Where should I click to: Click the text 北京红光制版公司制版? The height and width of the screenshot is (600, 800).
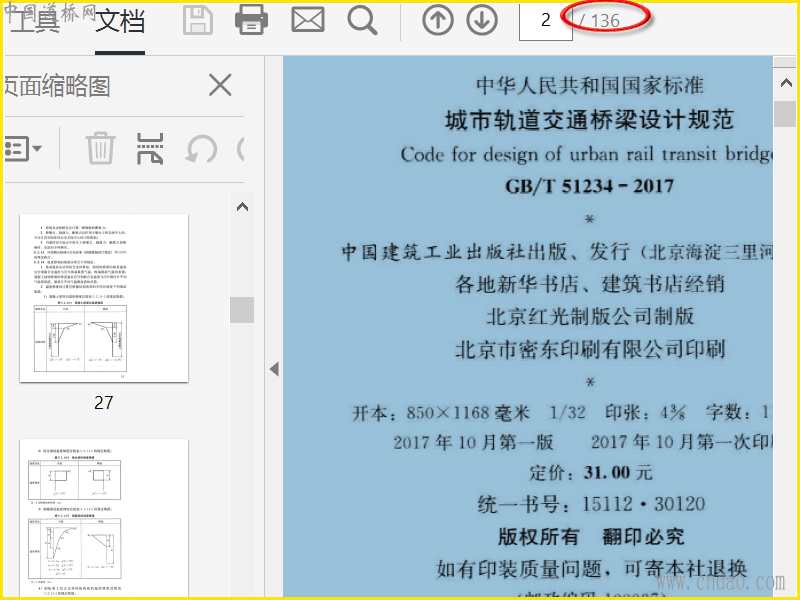[590, 316]
